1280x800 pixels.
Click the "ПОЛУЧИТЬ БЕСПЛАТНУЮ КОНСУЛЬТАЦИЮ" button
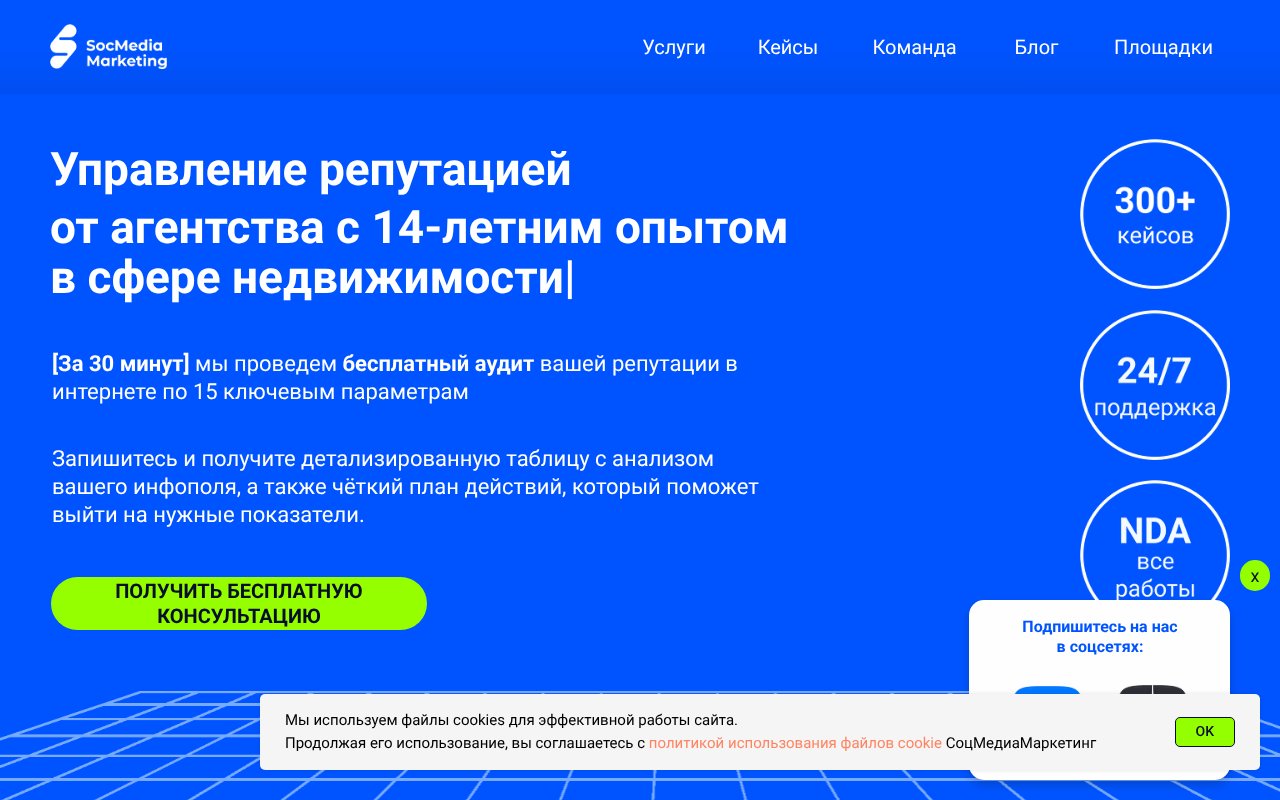pyautogui.click(x=239, y=603)
